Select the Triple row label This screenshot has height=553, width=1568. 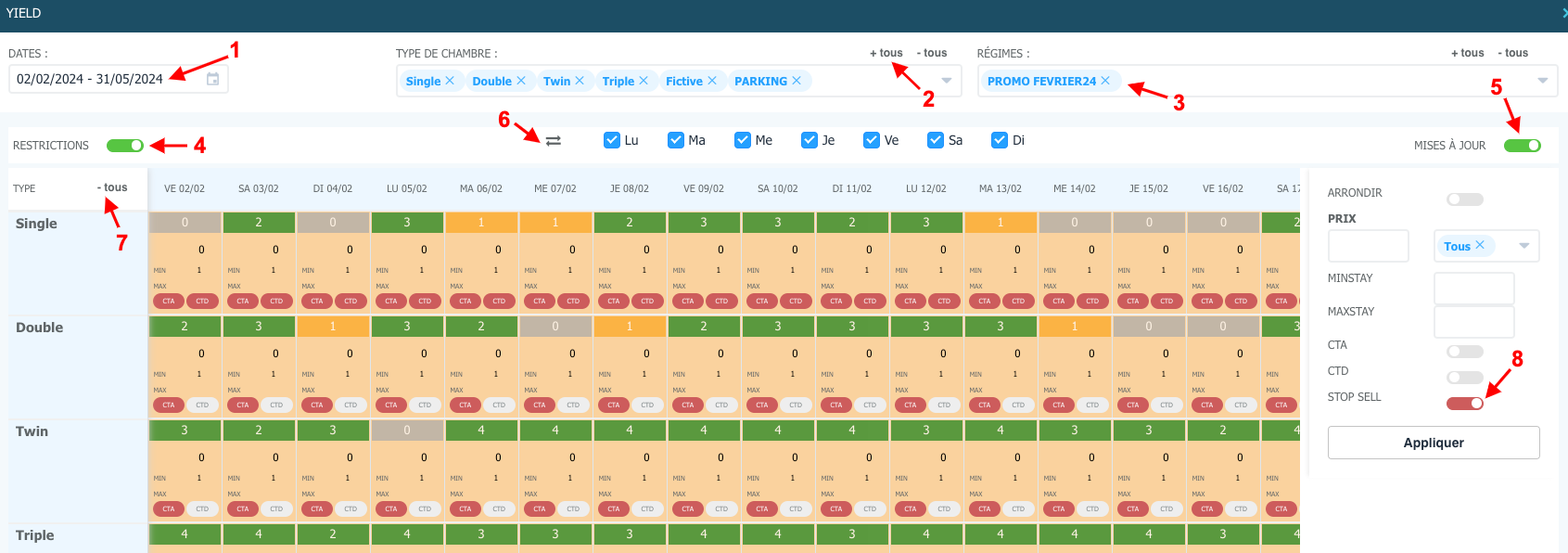click(x=35, y=535)
